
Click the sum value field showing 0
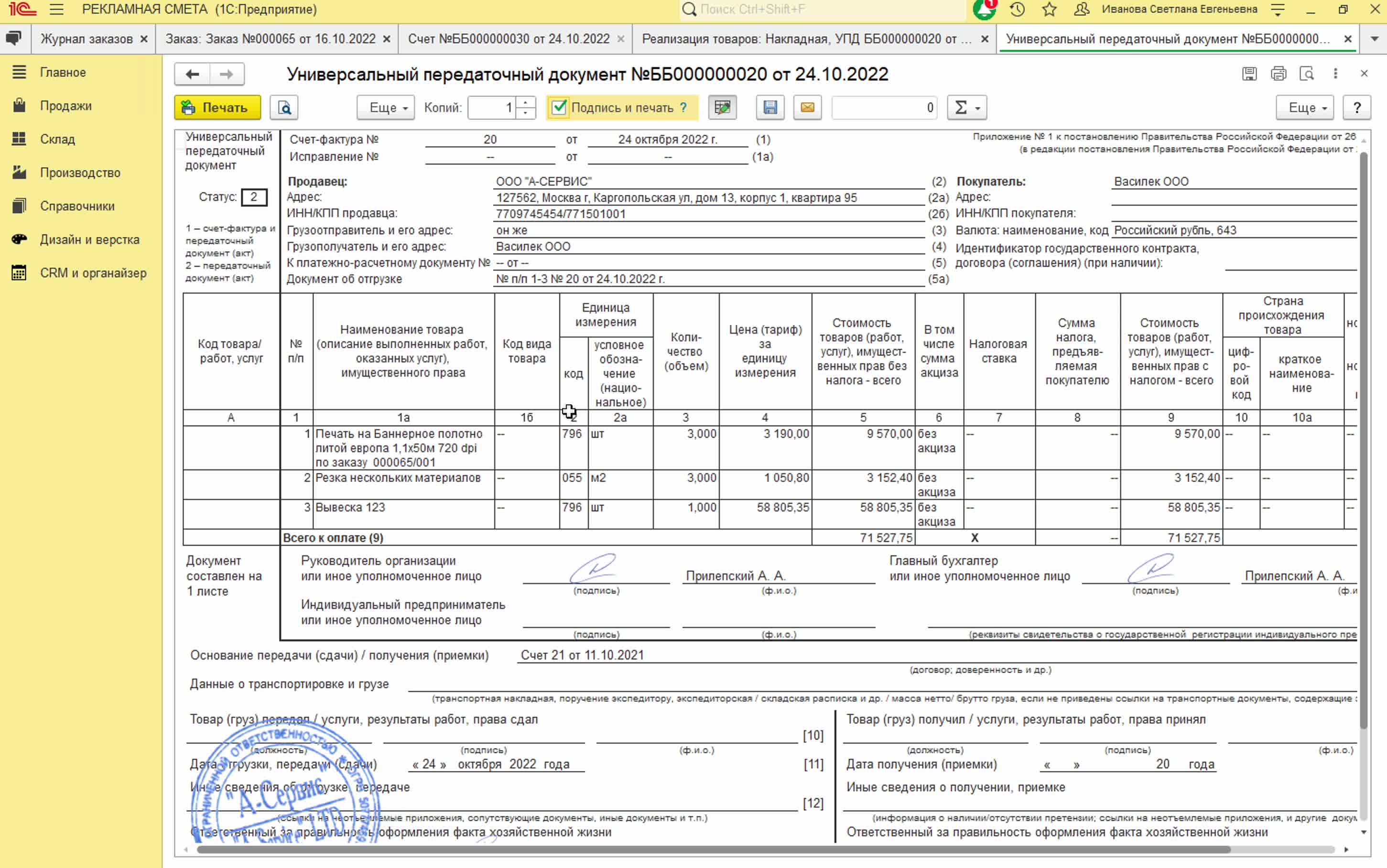coord(884,108)
